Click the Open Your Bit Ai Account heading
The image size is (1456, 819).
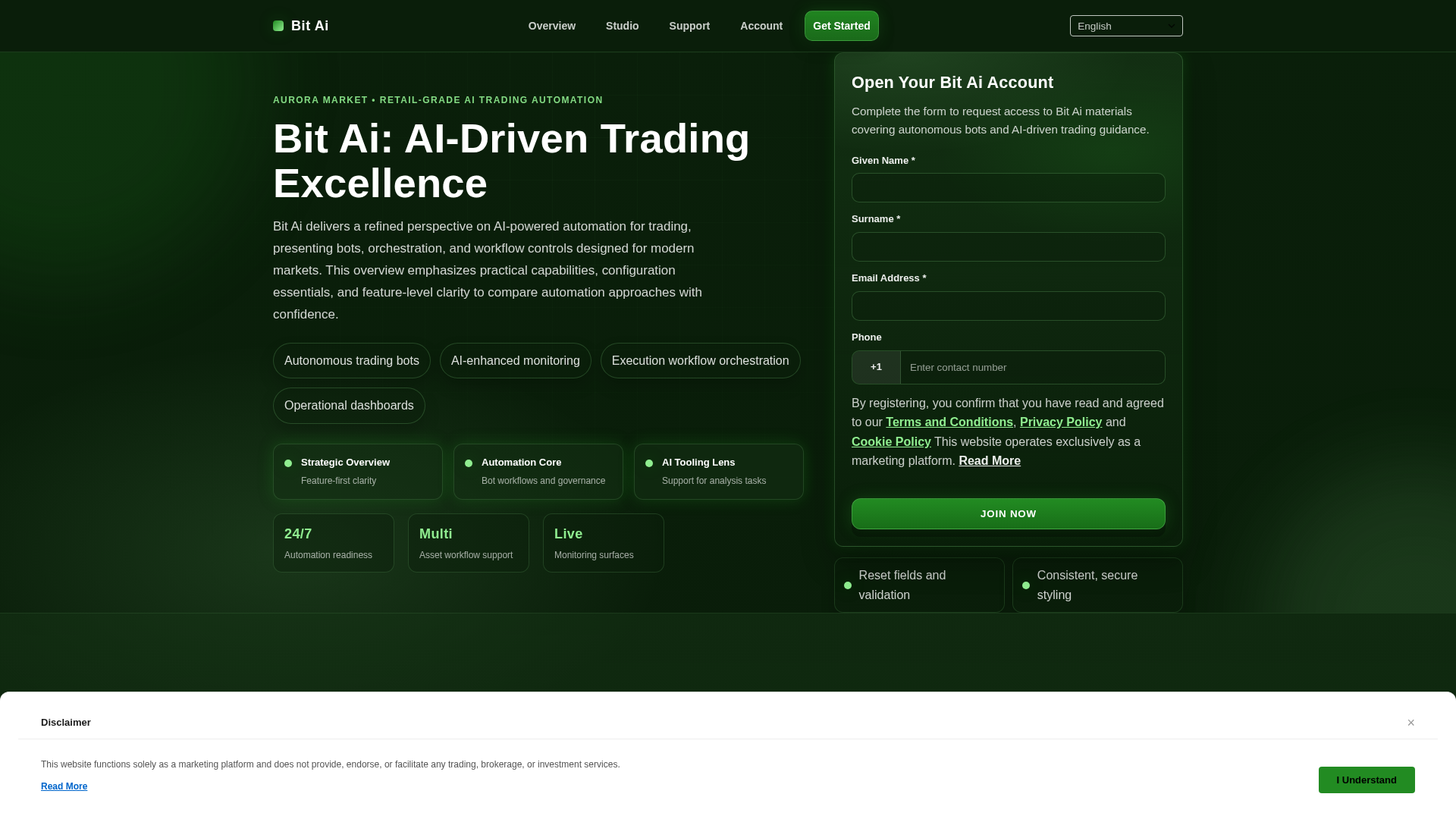click(x=952, y=83)
